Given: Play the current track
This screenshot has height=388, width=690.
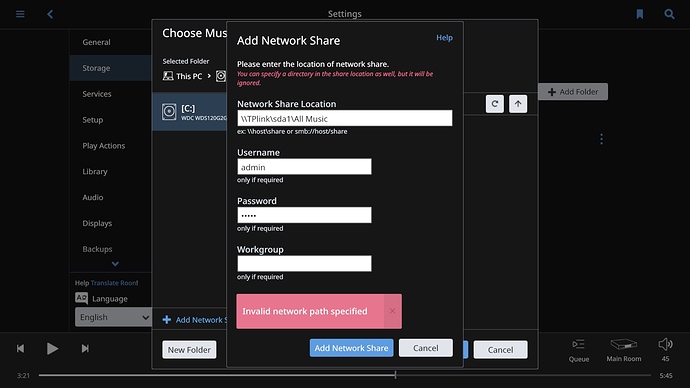Looking at the screenshot, I should (52, 348).
